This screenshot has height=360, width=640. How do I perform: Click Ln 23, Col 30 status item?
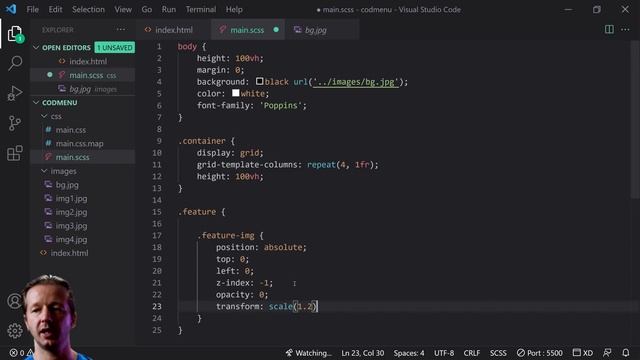pos(362,353)
